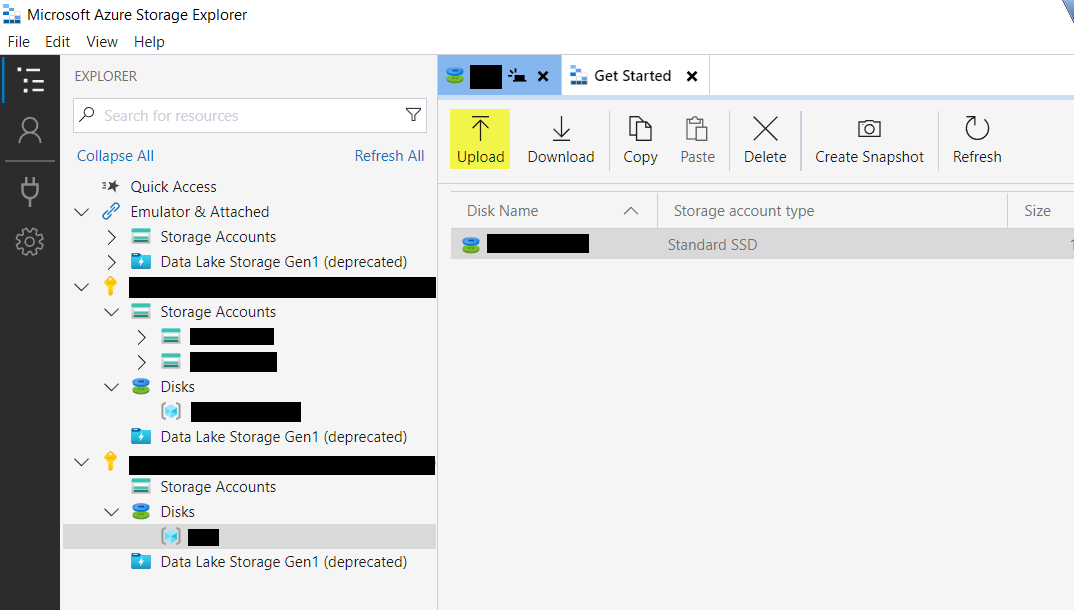Open the View menu
The image size is (1074, 610).
click(102, 42)
